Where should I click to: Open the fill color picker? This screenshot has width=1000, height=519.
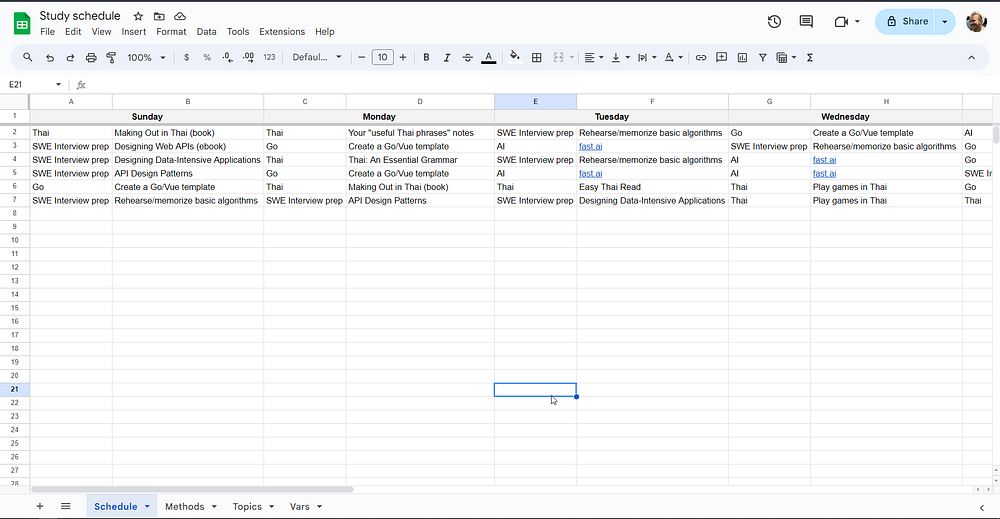tap(515, 57)
